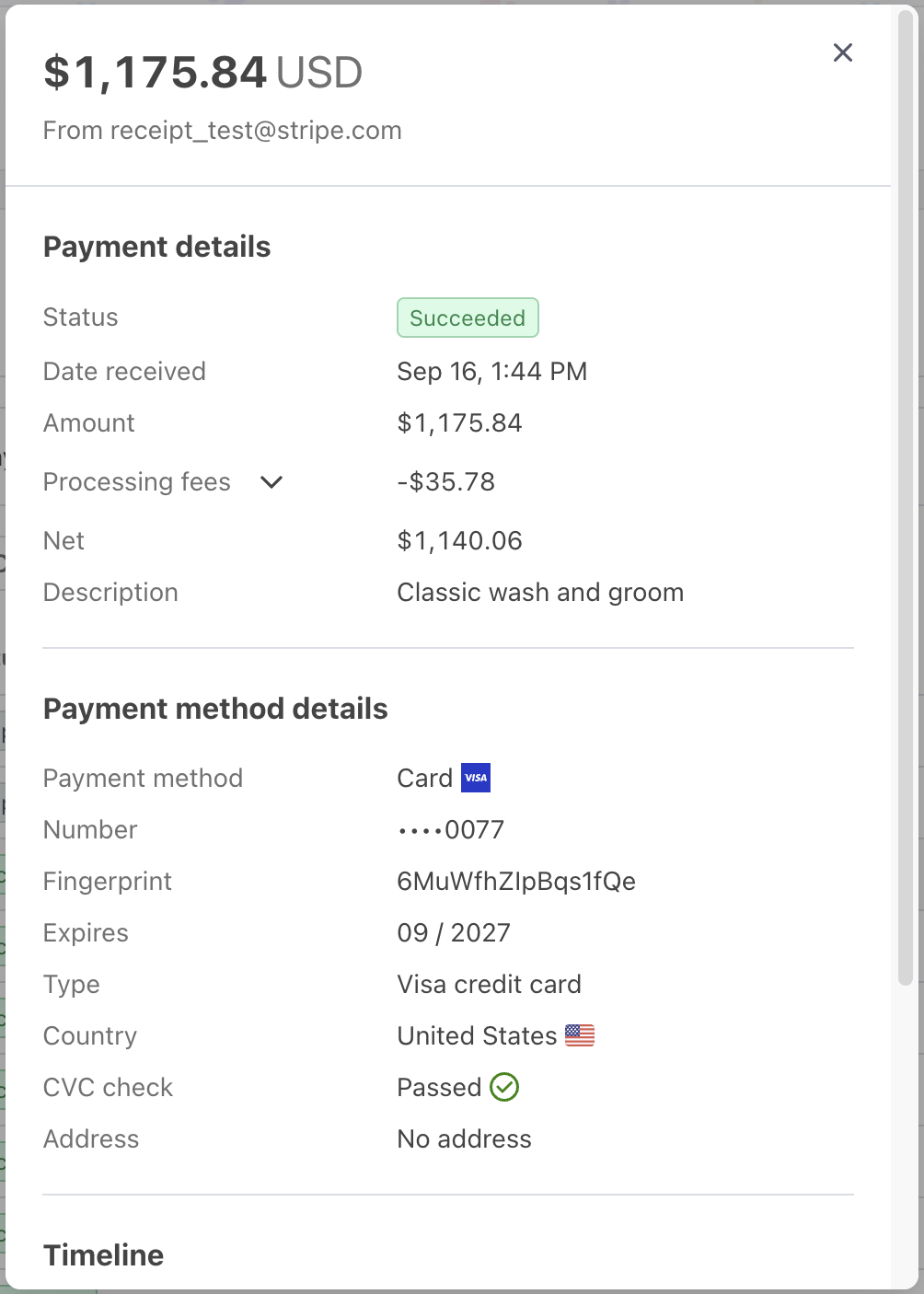Select the $1,175.84 USD header amount

[x=202, y=72]
